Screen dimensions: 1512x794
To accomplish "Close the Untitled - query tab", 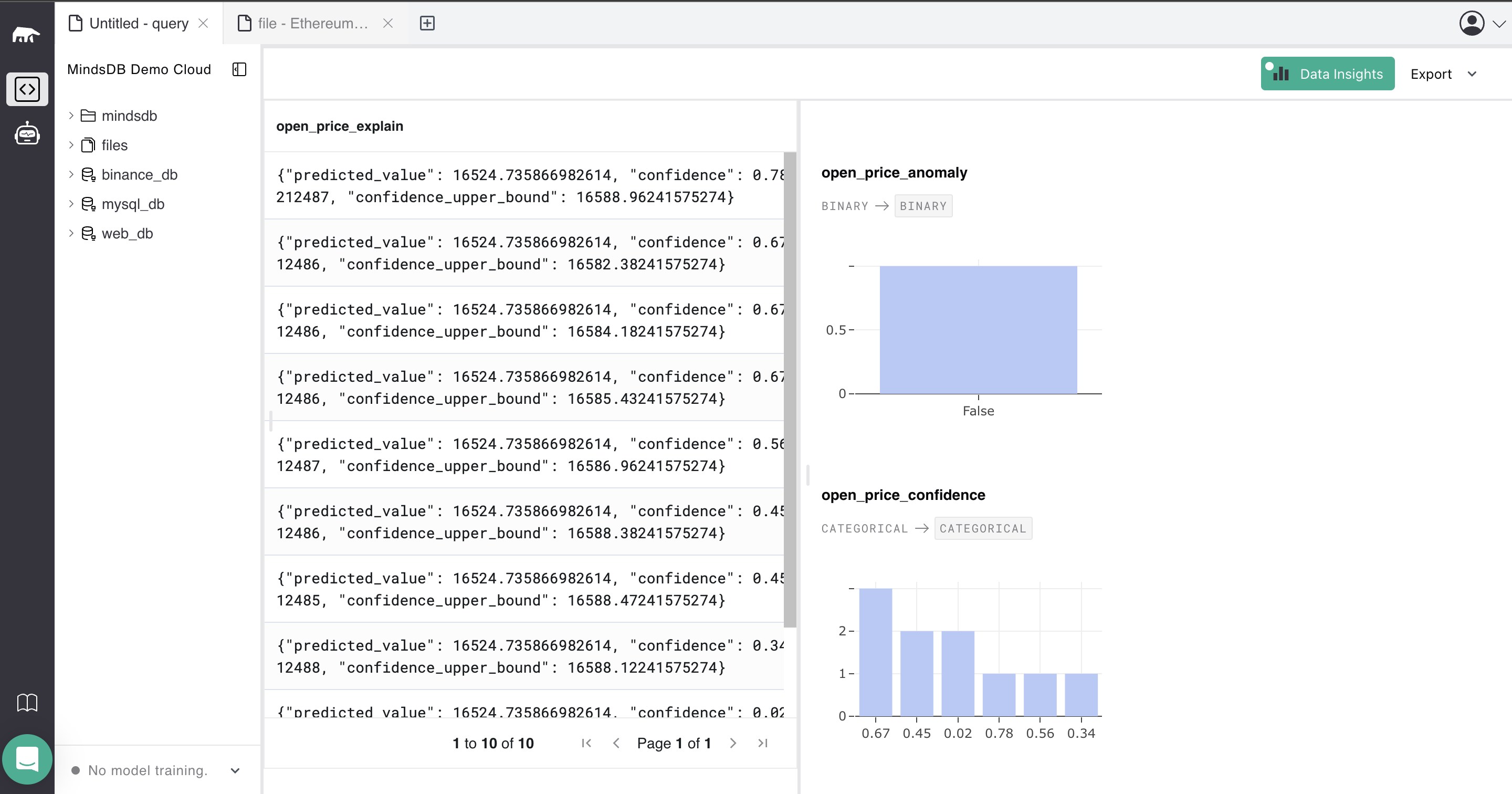I will (203, 24).
